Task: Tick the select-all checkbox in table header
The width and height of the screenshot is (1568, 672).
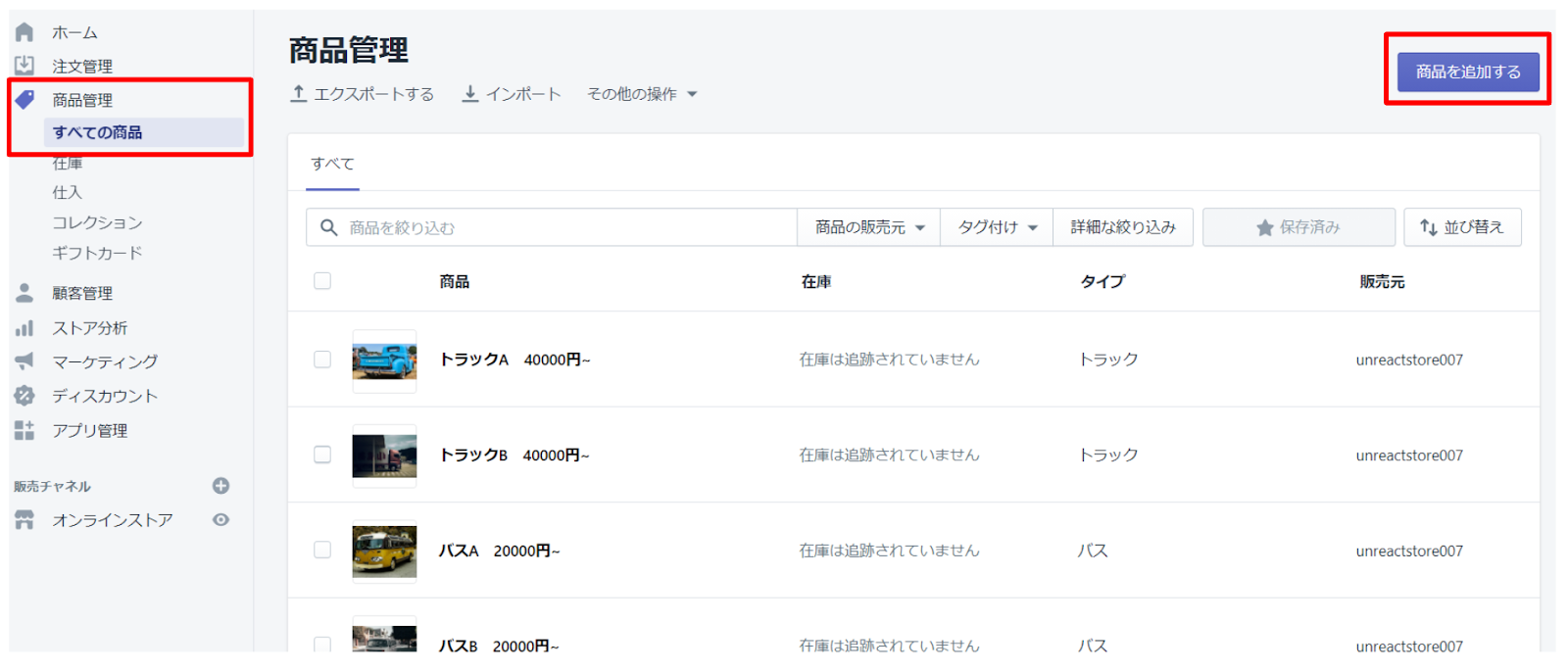Action: (x=322, y=281)
